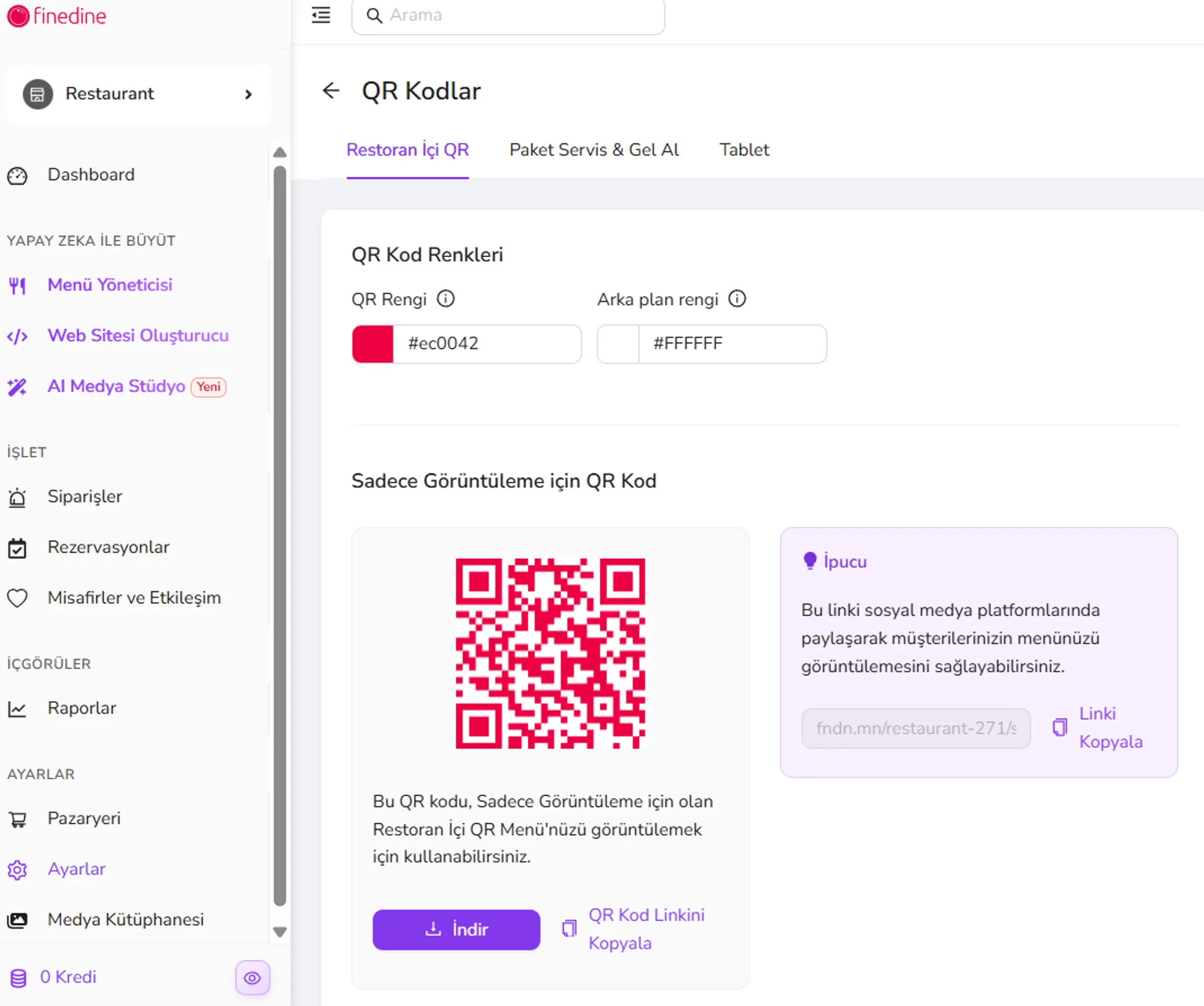The height and width of the screenshot is (1006, 1204).
Task: Open Rezervasyonlar menu item
Action: pos(108,548)
